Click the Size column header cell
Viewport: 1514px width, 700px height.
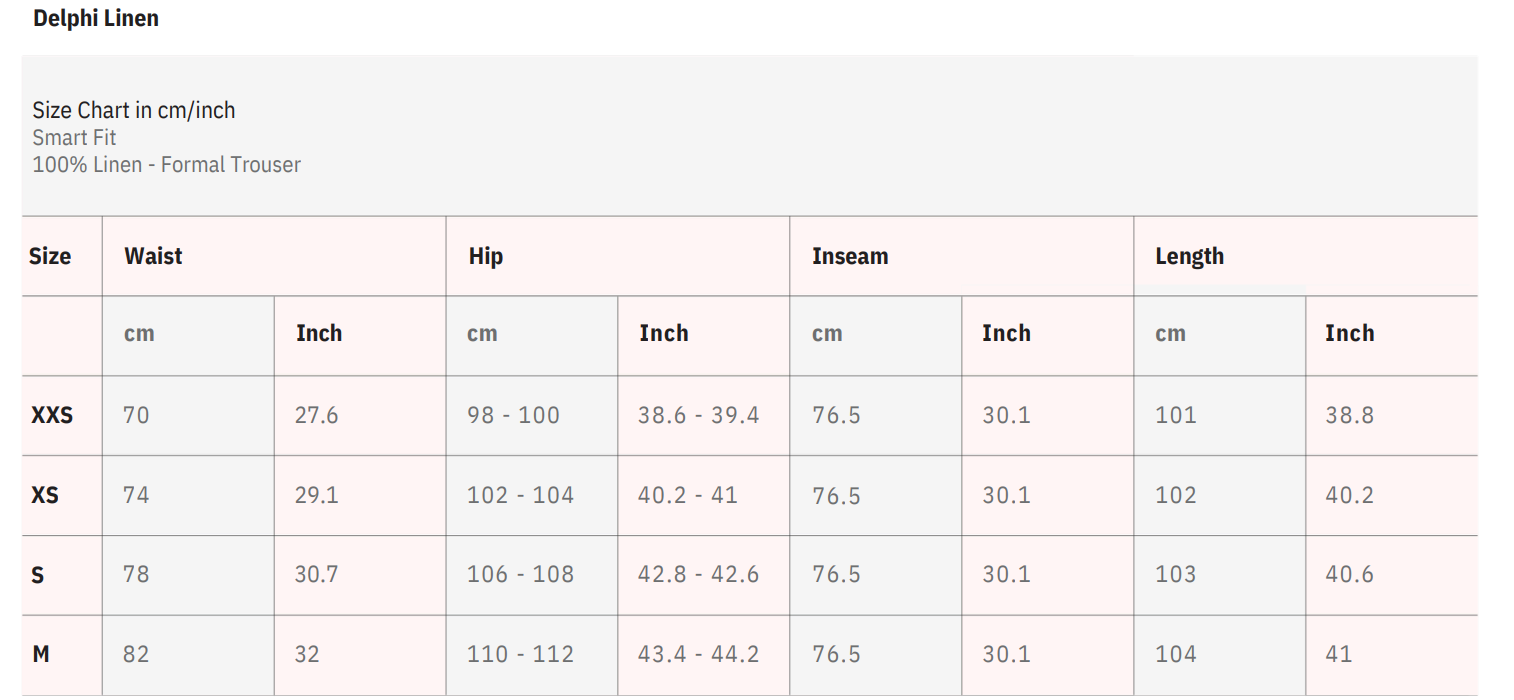[x=50, y=256]
